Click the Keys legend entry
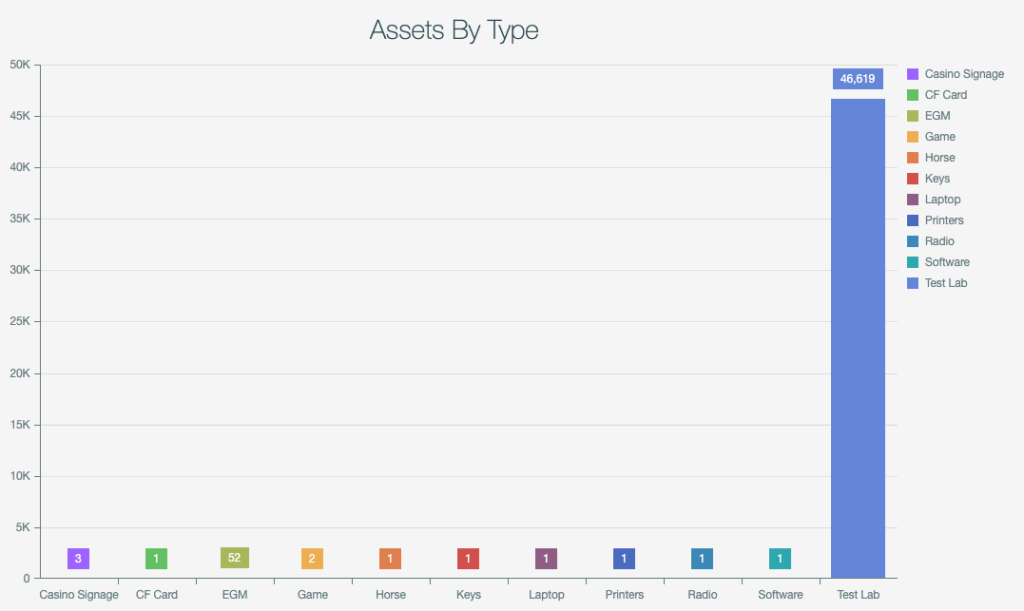This screenshot has height=611, width=1024. 937,179
